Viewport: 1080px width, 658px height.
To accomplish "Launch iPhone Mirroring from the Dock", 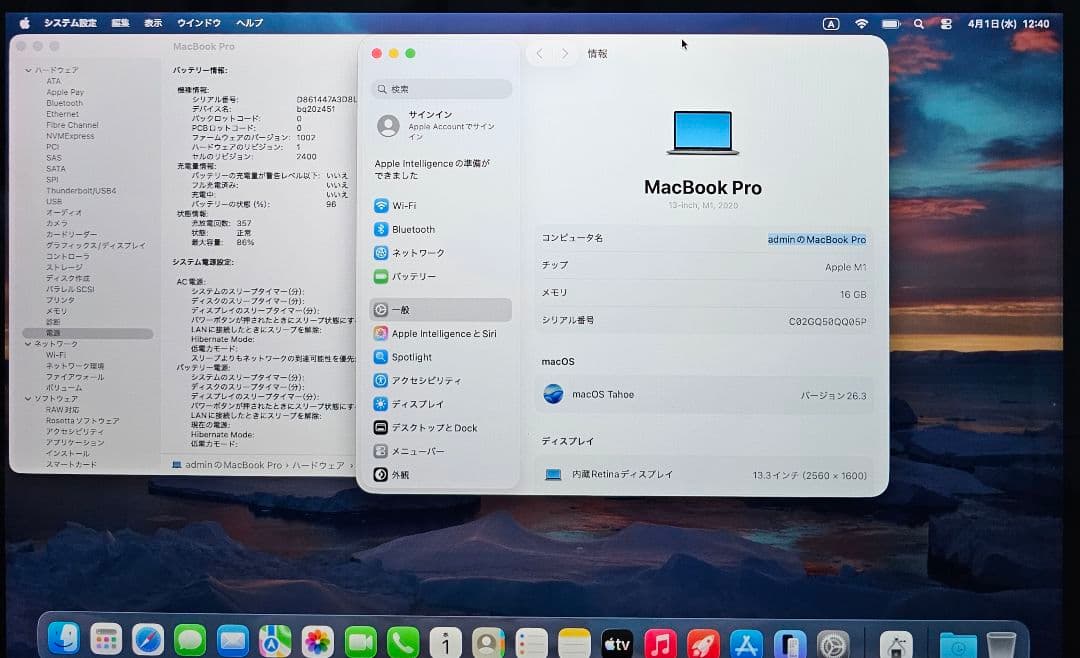I will click(790, 646).
